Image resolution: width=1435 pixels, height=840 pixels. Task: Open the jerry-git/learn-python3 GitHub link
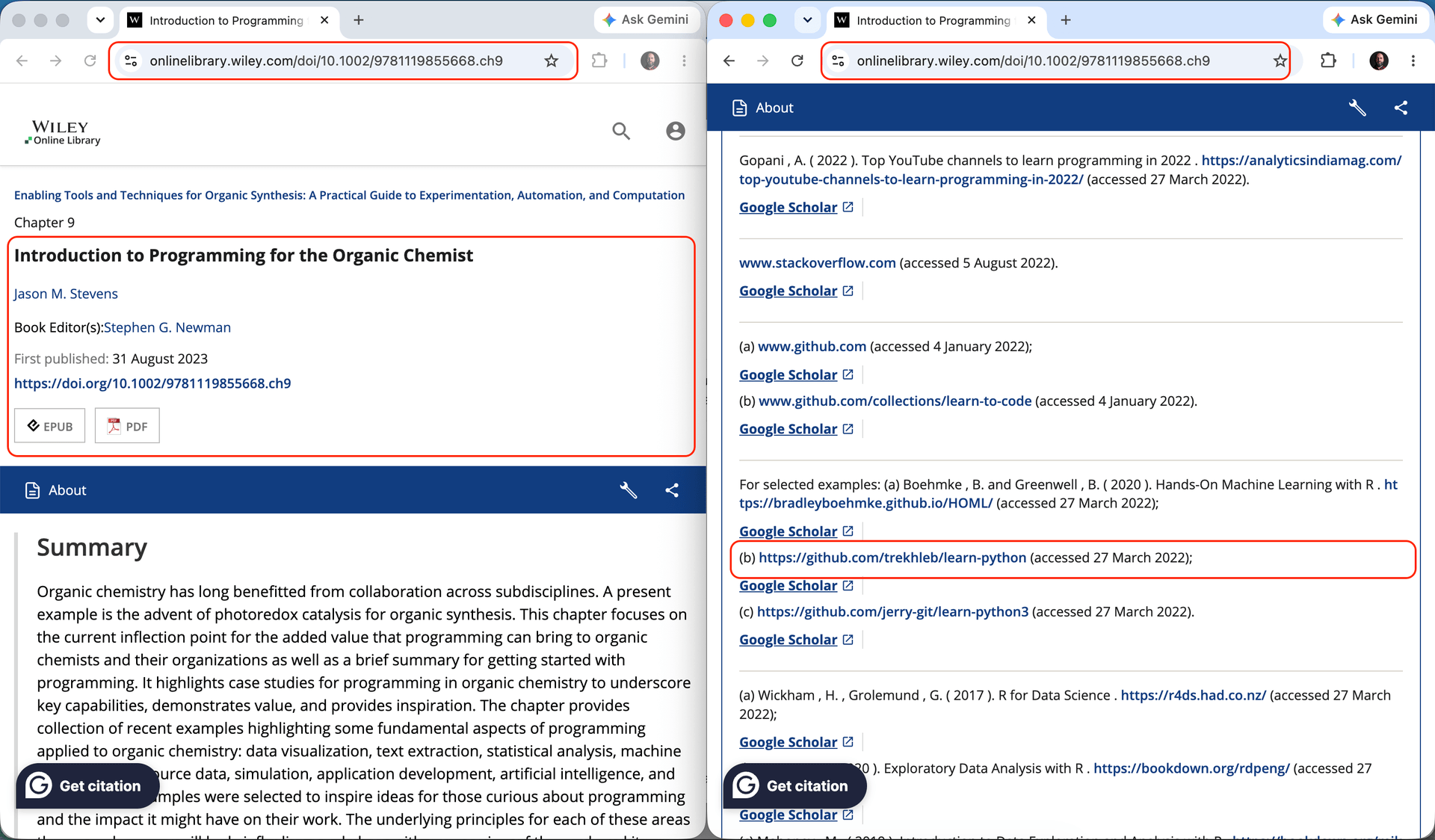[892, 612]
